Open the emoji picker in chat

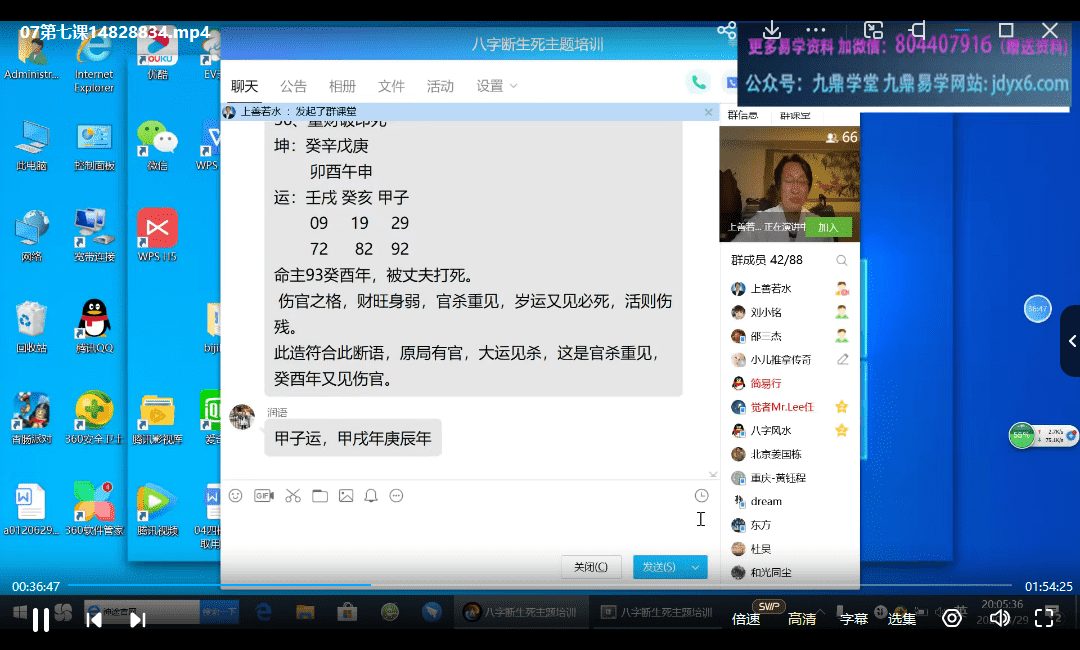[x=236, y=495]
